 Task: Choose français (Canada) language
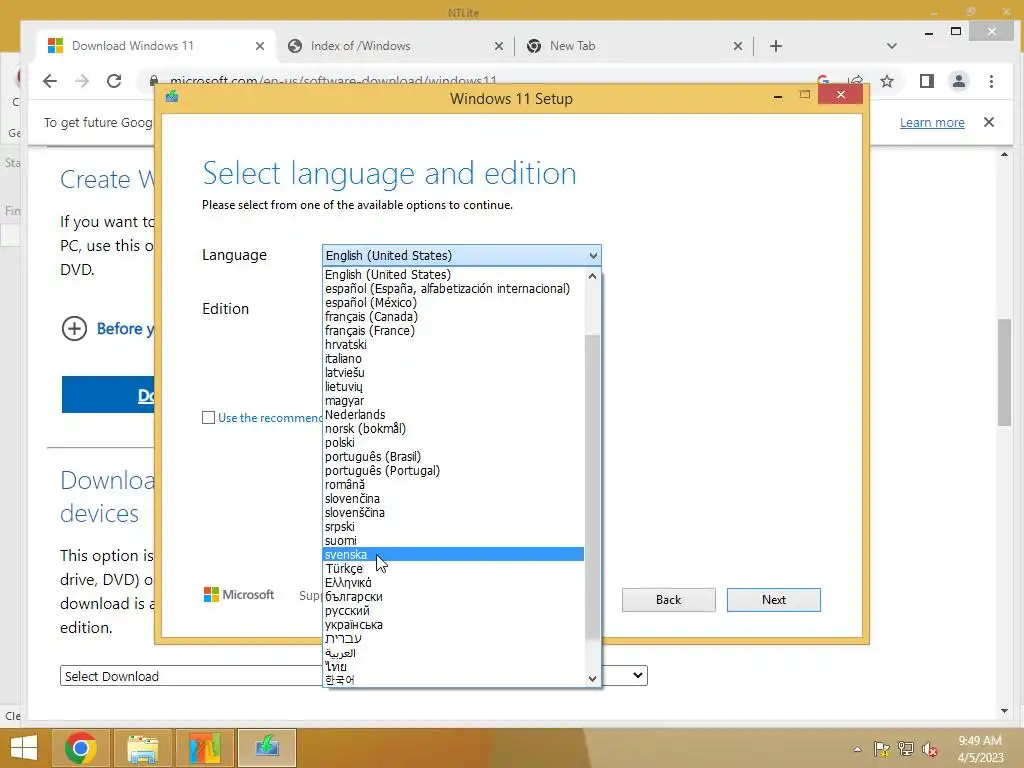tap(454, 317)
